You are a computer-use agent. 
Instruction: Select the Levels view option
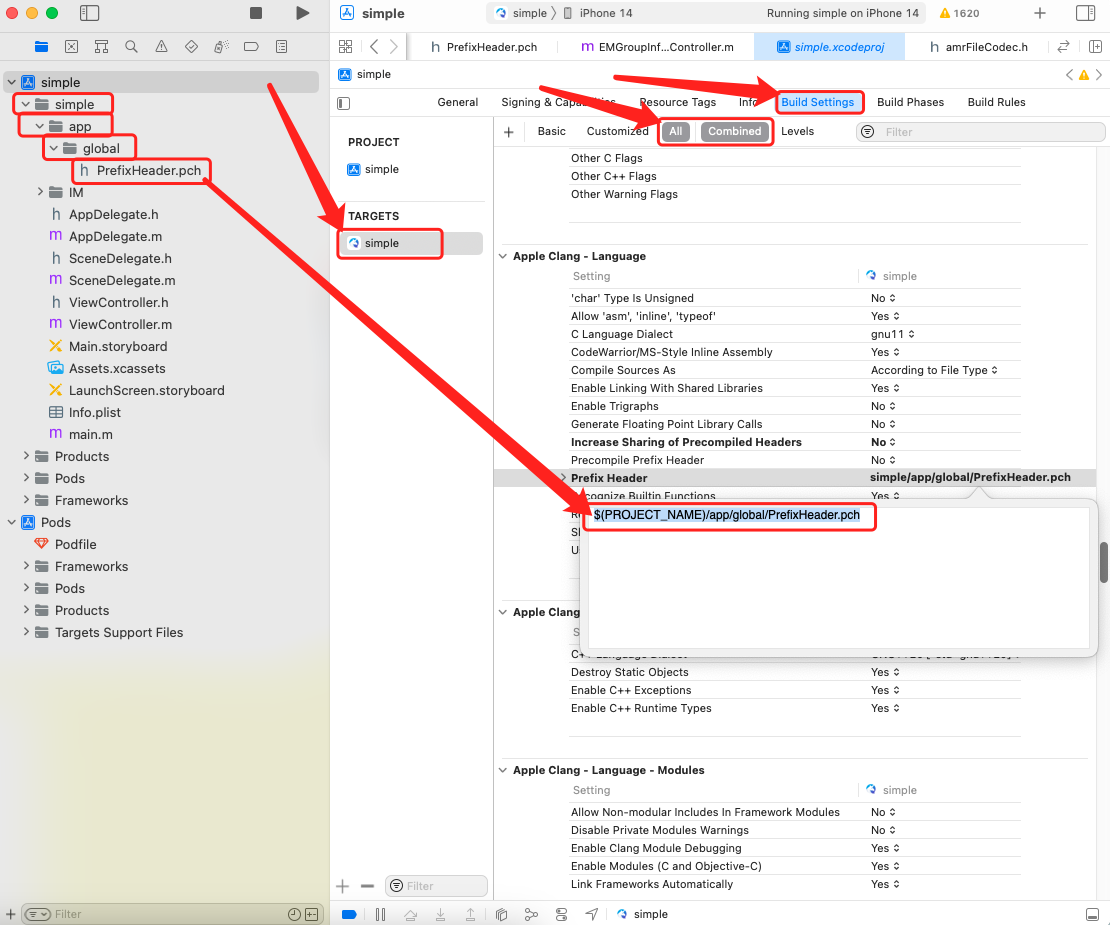click(797, 131)
